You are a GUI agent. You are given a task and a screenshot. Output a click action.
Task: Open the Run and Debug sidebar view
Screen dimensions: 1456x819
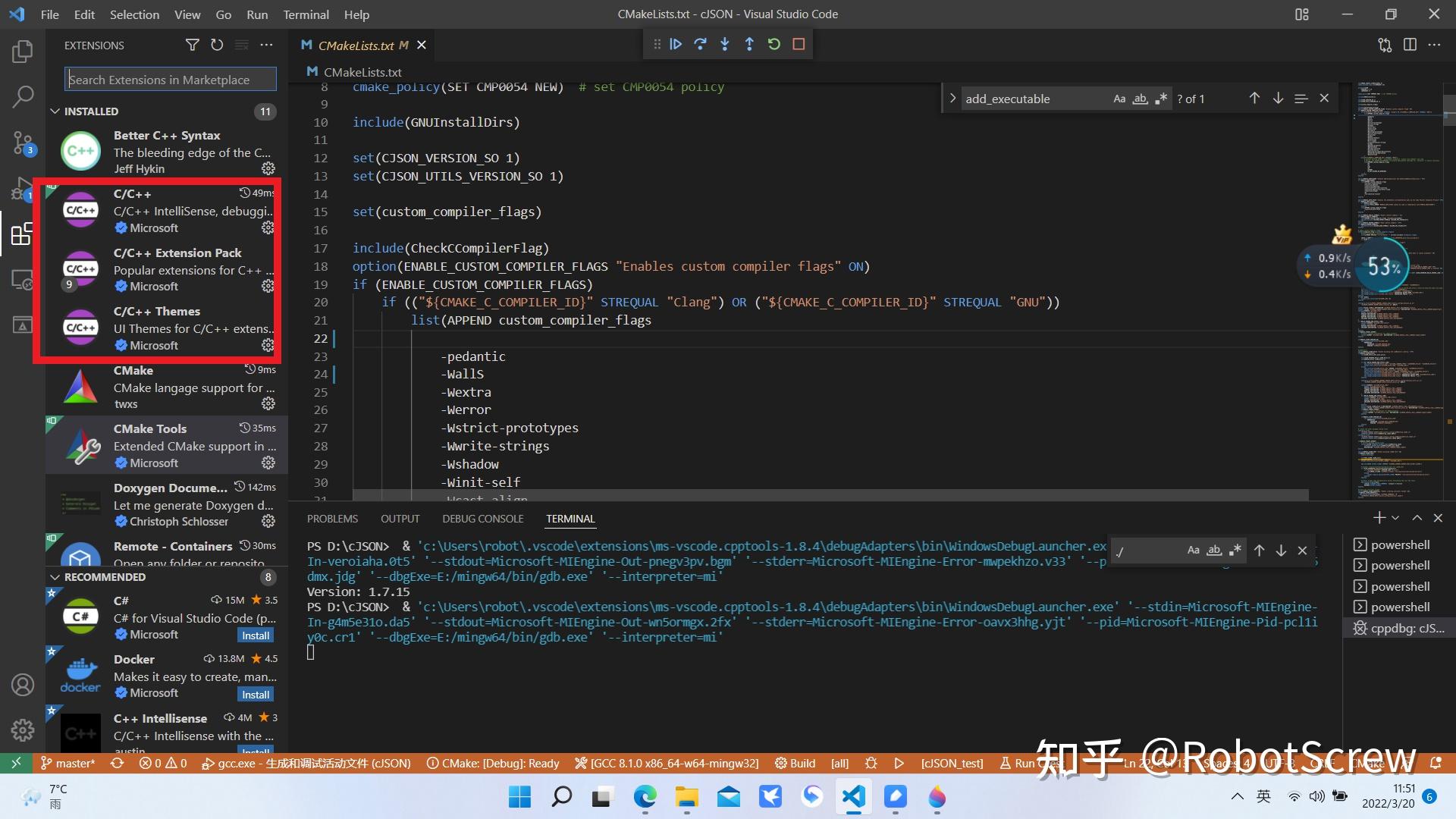[x=23, y=189]
